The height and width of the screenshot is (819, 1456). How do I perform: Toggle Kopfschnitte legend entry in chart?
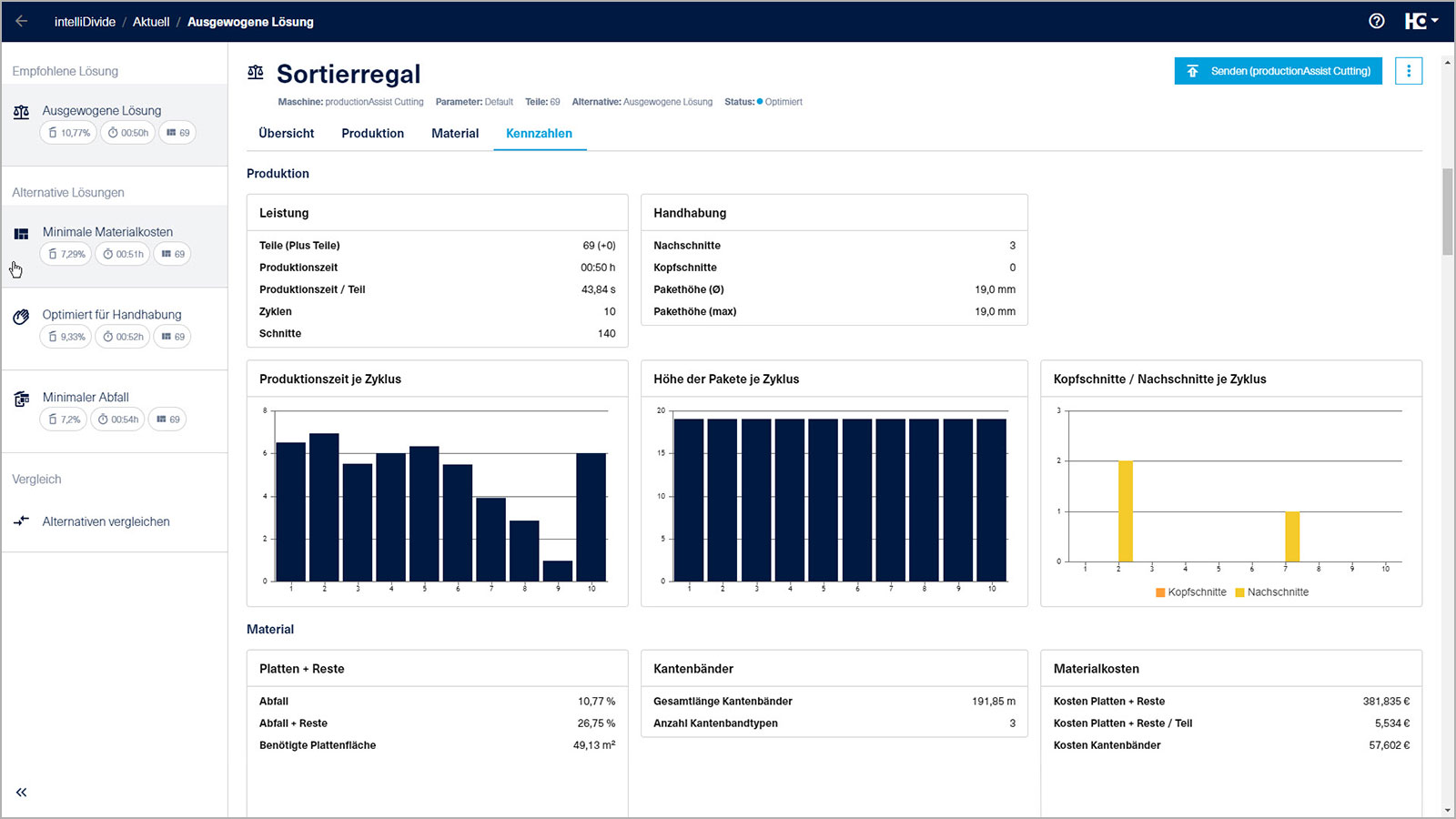click(1190, 592)
